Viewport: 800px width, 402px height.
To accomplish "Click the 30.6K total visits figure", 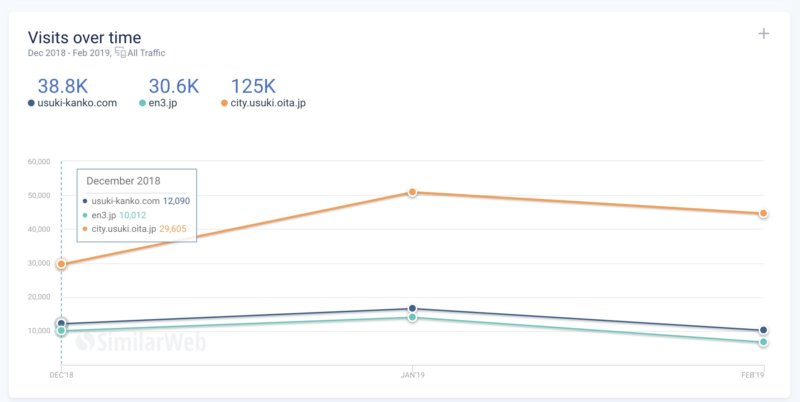I will 174,86.
